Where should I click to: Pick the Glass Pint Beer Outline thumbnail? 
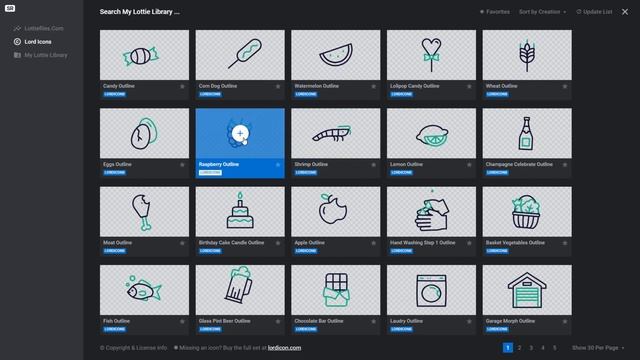[240, 290]
